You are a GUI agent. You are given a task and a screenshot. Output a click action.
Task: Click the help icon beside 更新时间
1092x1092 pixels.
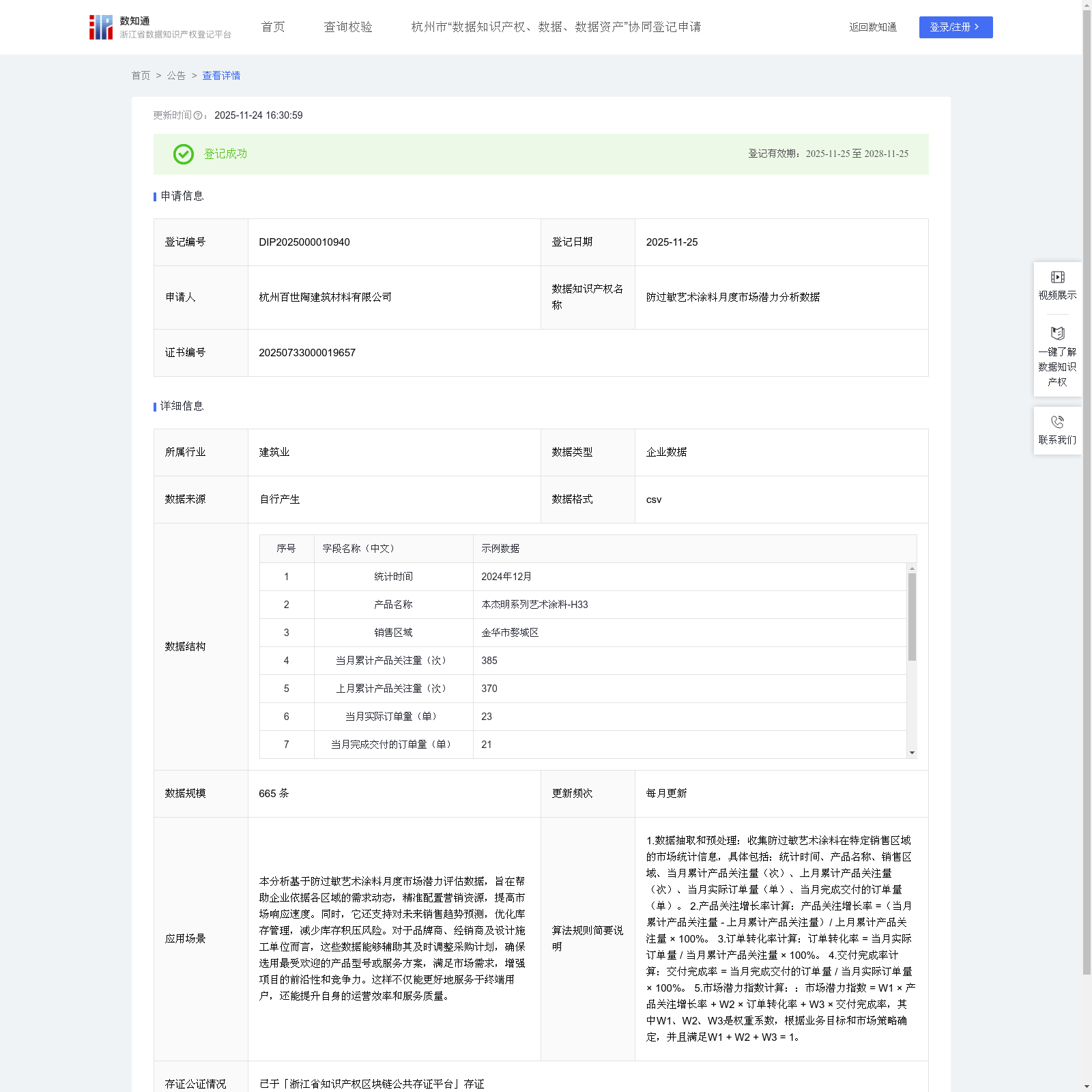(x=198, y=116)
